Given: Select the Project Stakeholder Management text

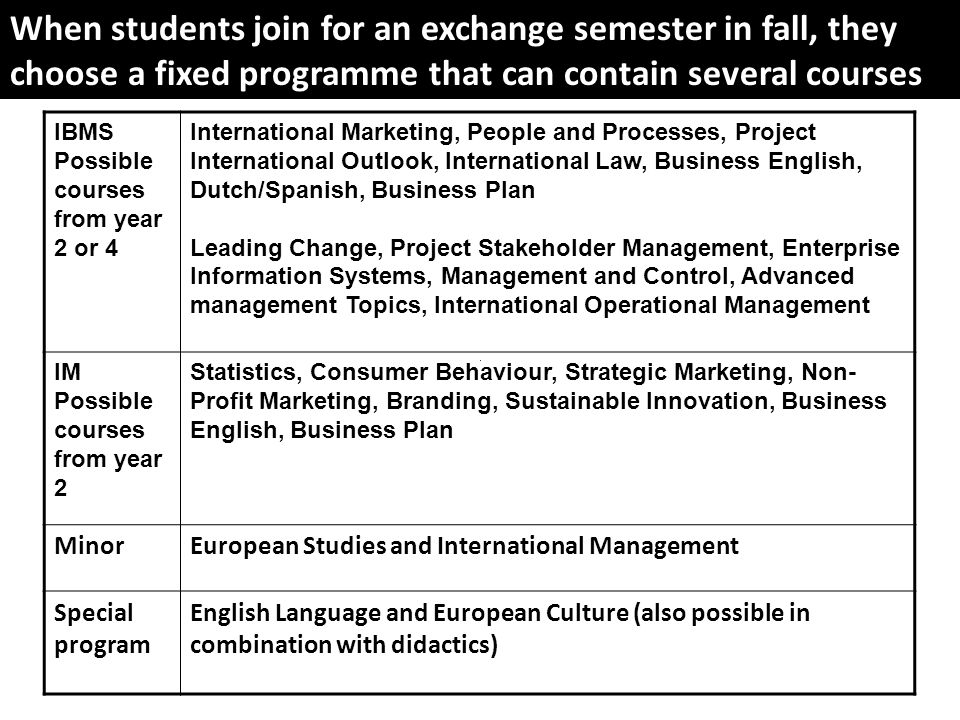Looking at the screenshot, I should (x=579, y=248).
